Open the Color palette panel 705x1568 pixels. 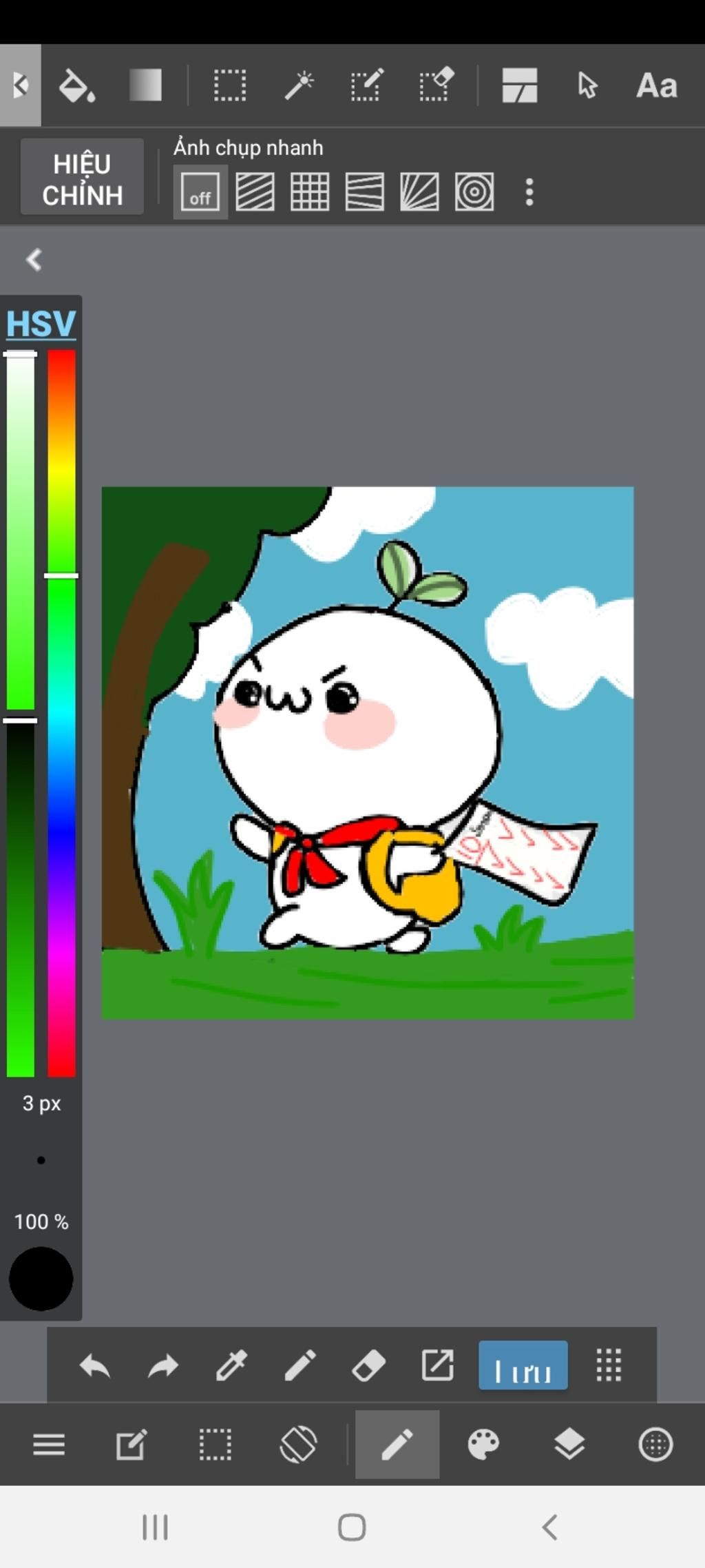(x=483, y=1444)
